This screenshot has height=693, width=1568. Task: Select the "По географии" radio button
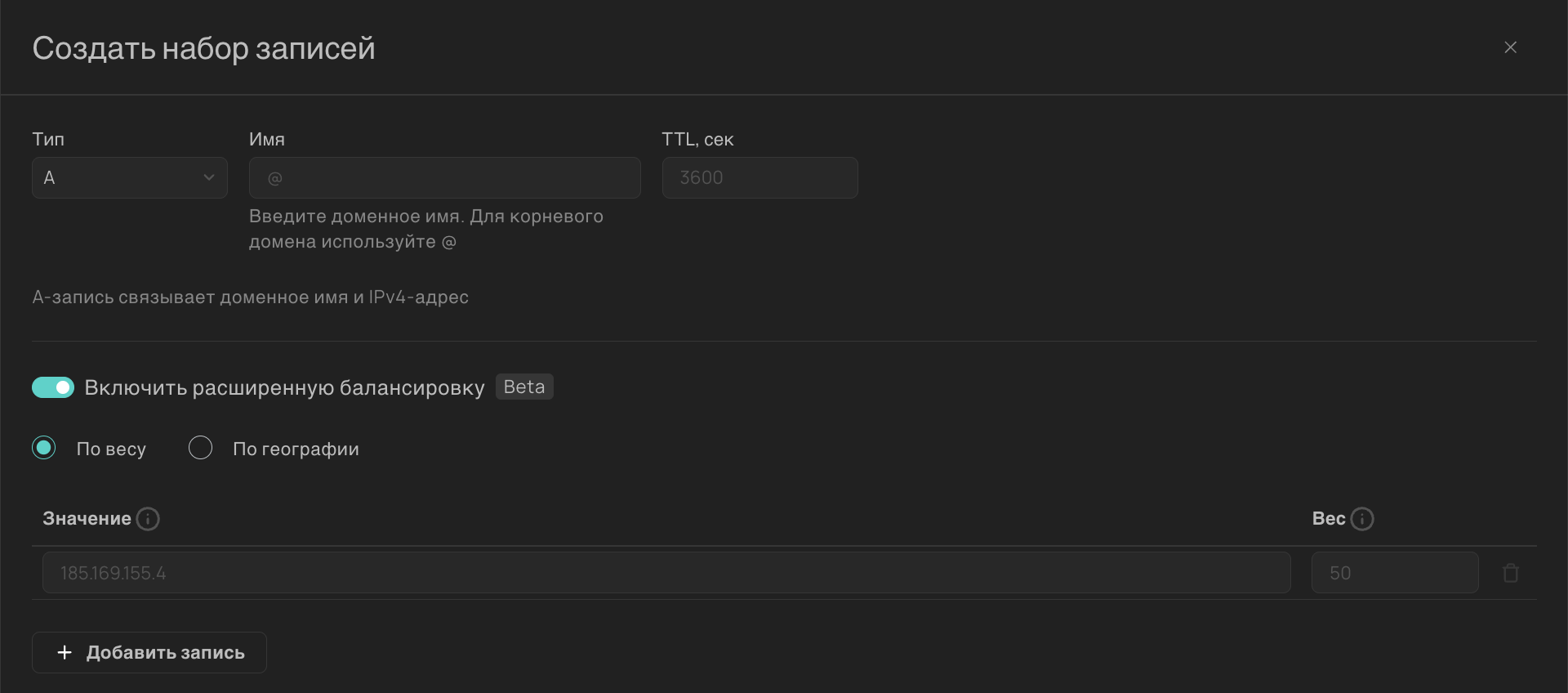coord(200,448)
